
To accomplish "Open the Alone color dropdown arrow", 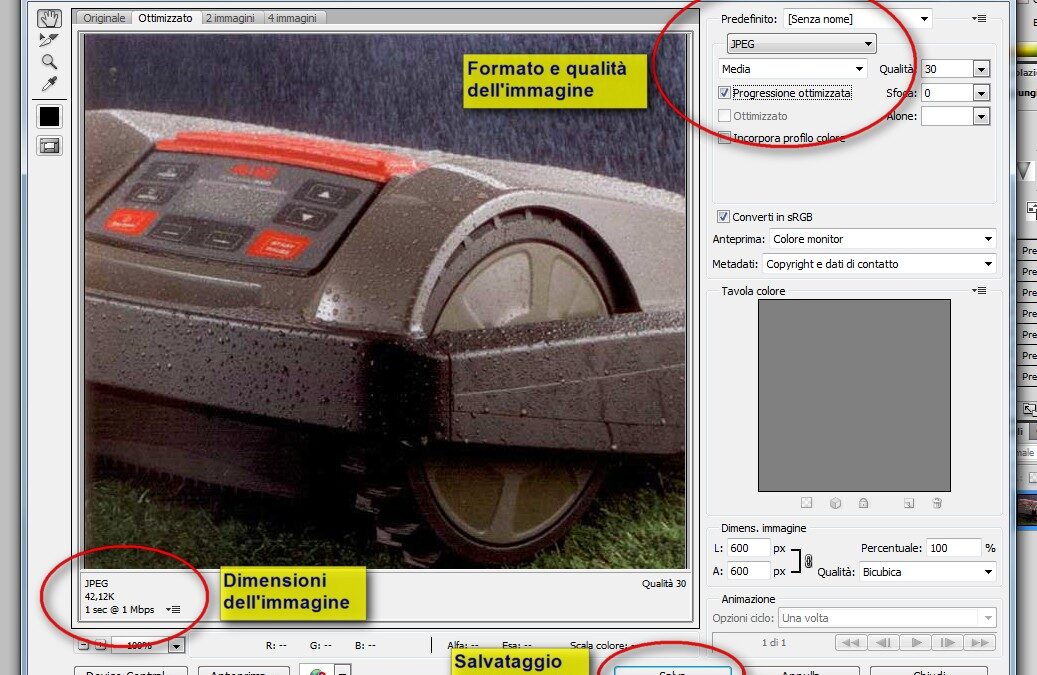I will coord(981,116).
